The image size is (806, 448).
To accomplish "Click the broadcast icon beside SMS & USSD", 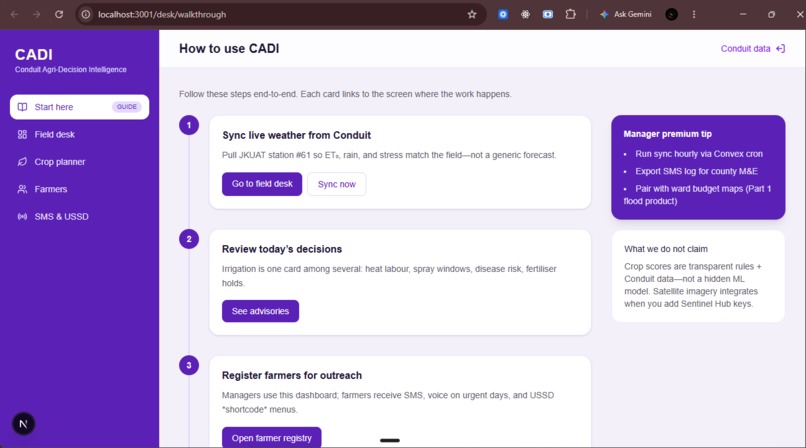I will pyautogui.click(x=22, y=217).
